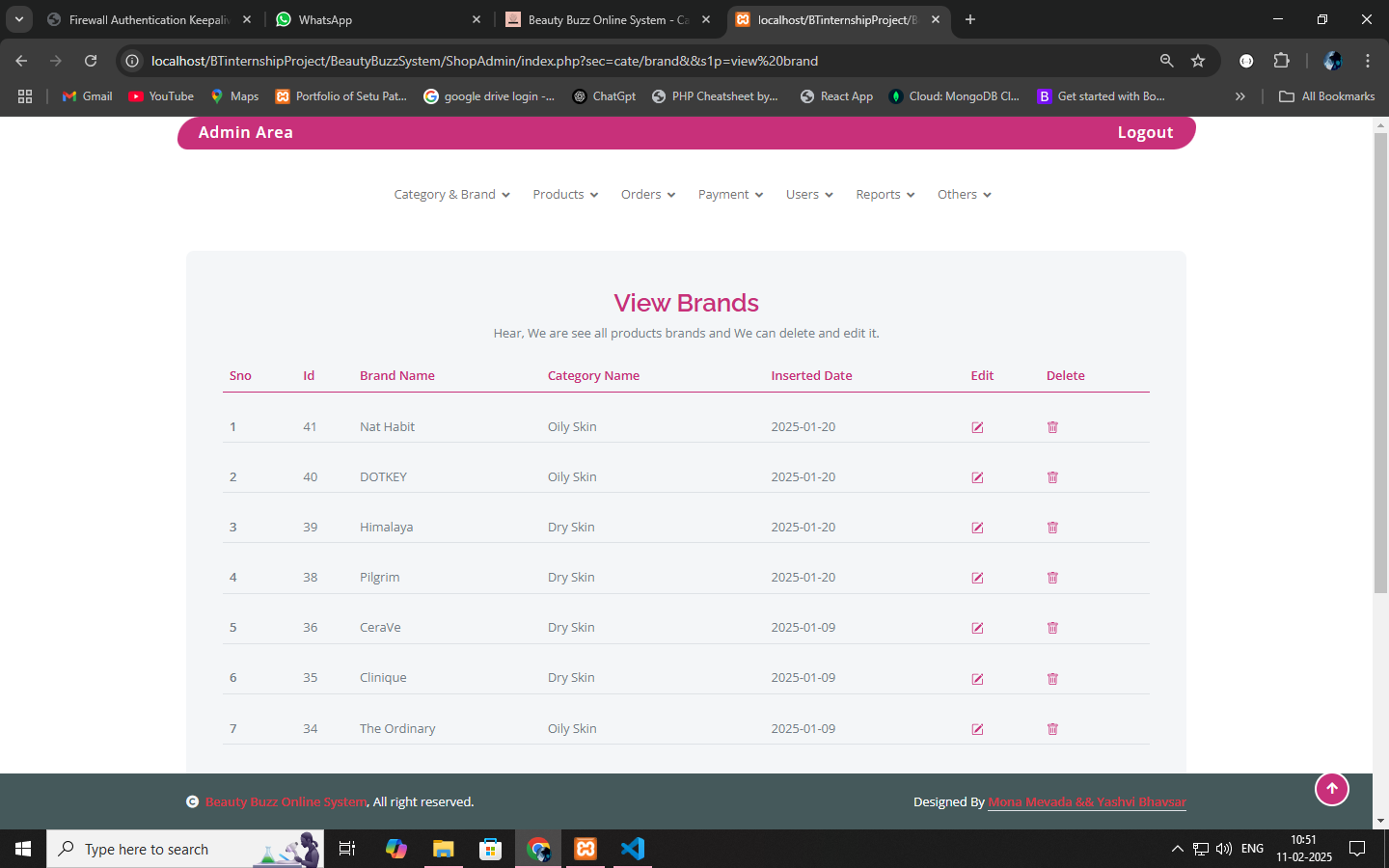
Task: Open Visual Studio Code from taskbar
Action: [633, 849]
